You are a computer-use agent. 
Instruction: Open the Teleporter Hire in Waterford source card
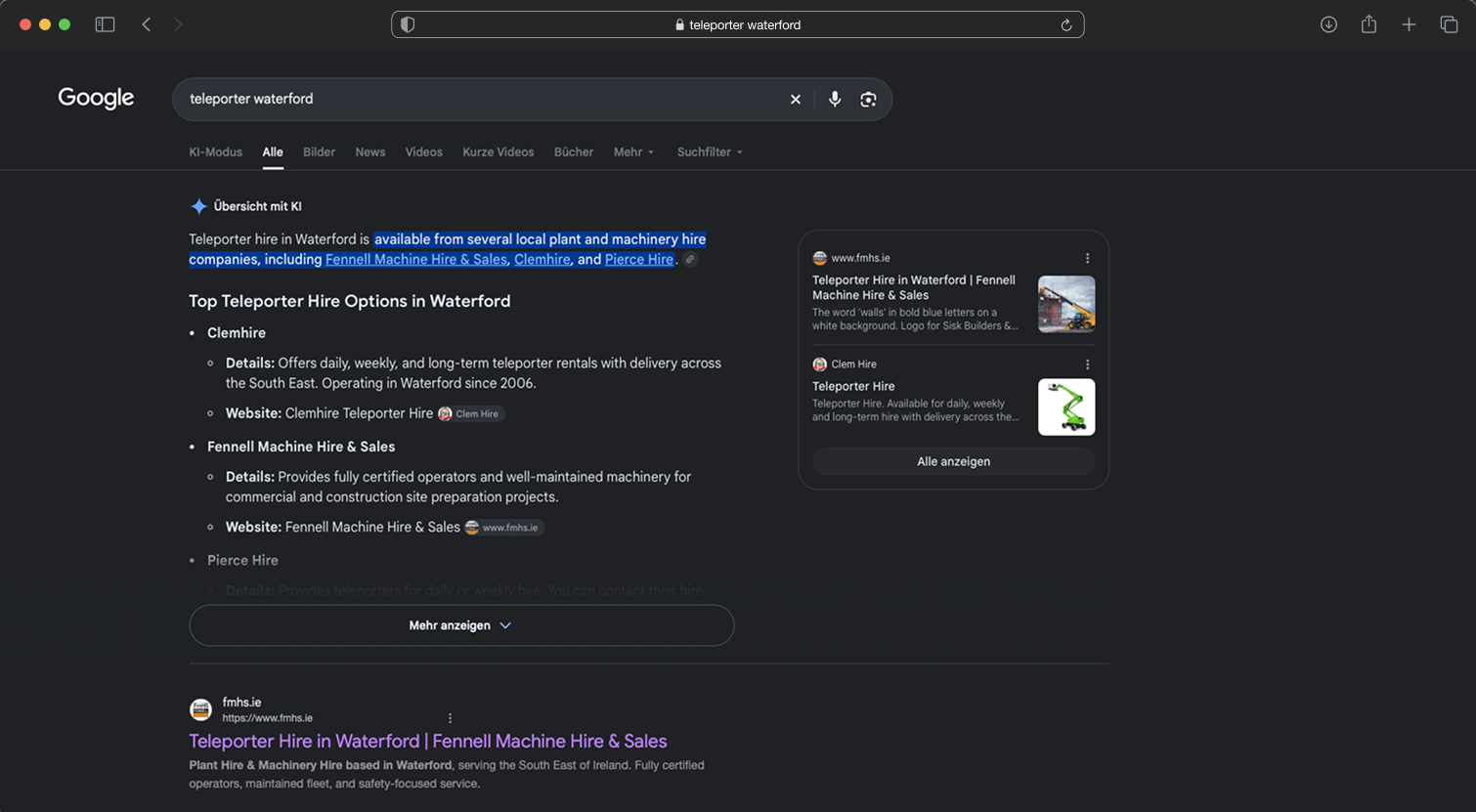point(914,287)
